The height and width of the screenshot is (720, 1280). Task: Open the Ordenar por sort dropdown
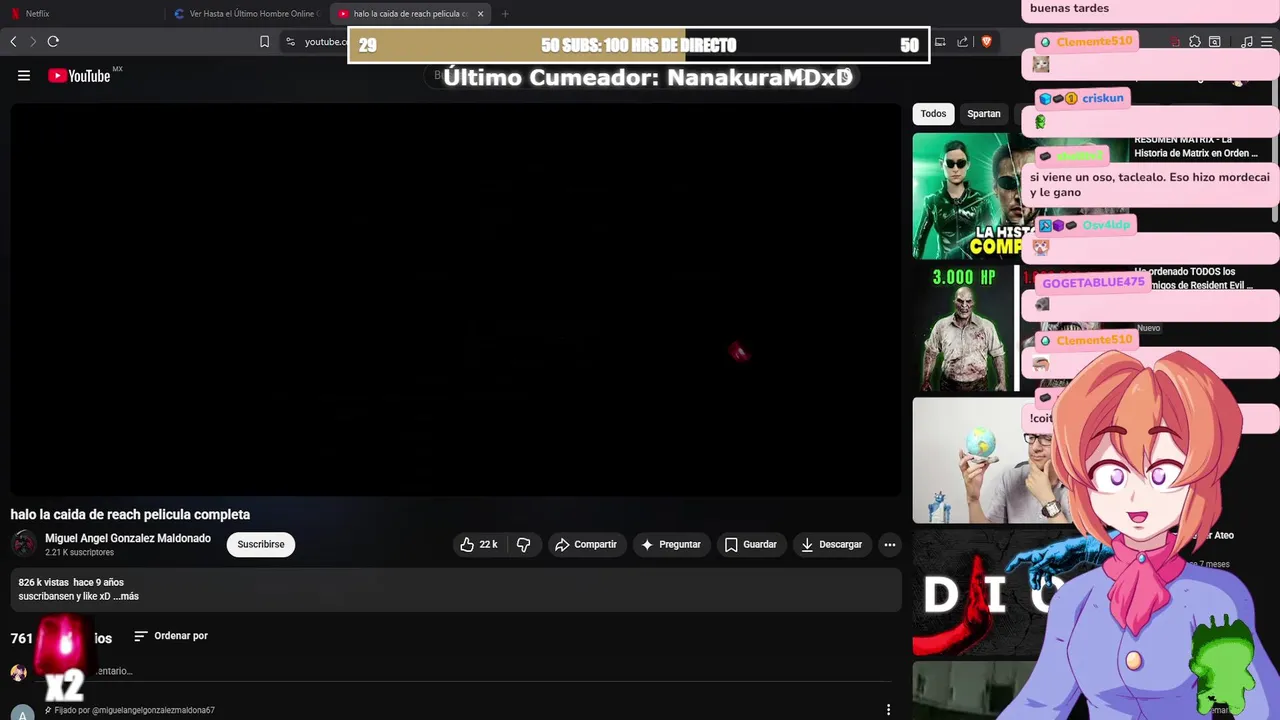point(171,636)
